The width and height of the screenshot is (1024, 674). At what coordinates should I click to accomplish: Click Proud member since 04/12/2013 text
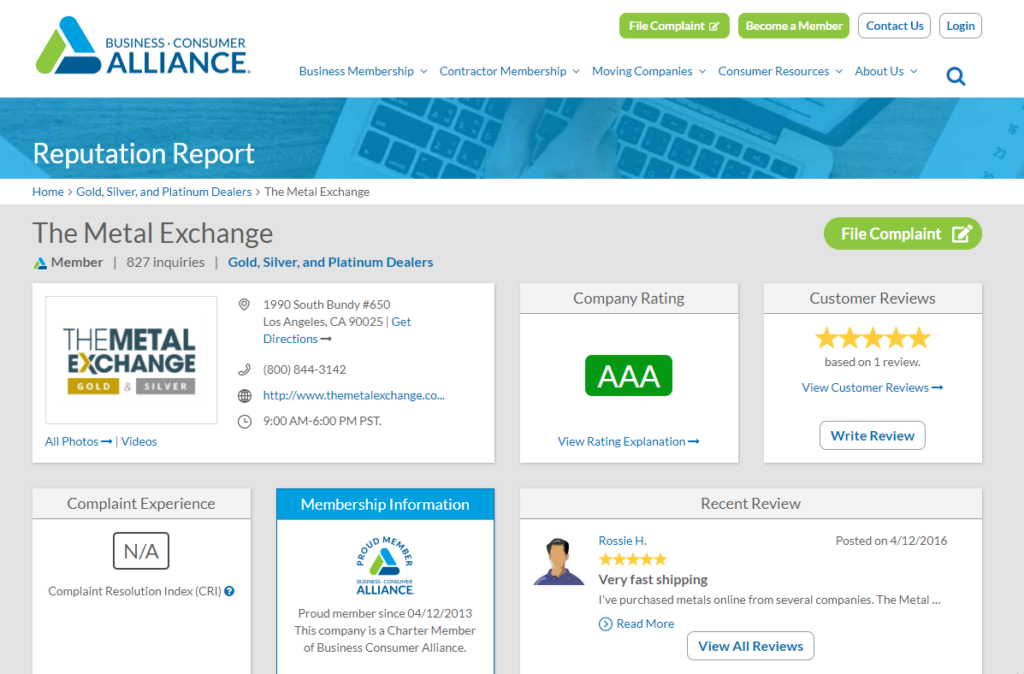tap(385, 613)
